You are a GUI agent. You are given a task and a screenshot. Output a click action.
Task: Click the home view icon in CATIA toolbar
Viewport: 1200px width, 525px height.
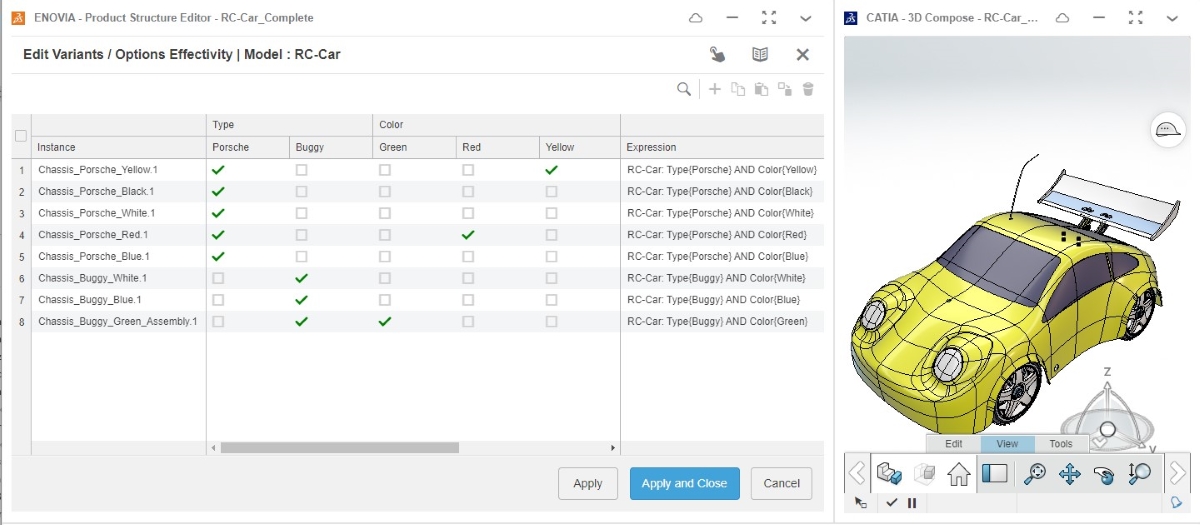(959, 474)
